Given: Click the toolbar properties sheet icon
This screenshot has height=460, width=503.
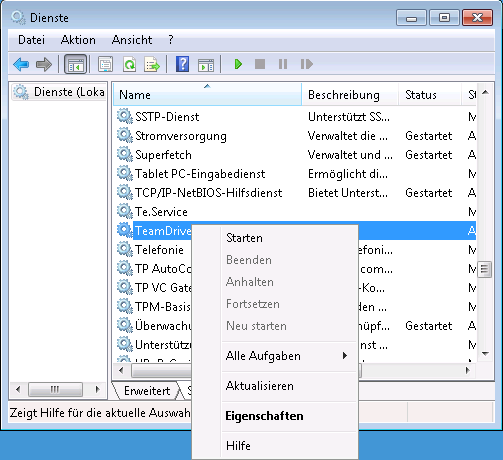Looking at the screenshot, I should pos(105,64).
